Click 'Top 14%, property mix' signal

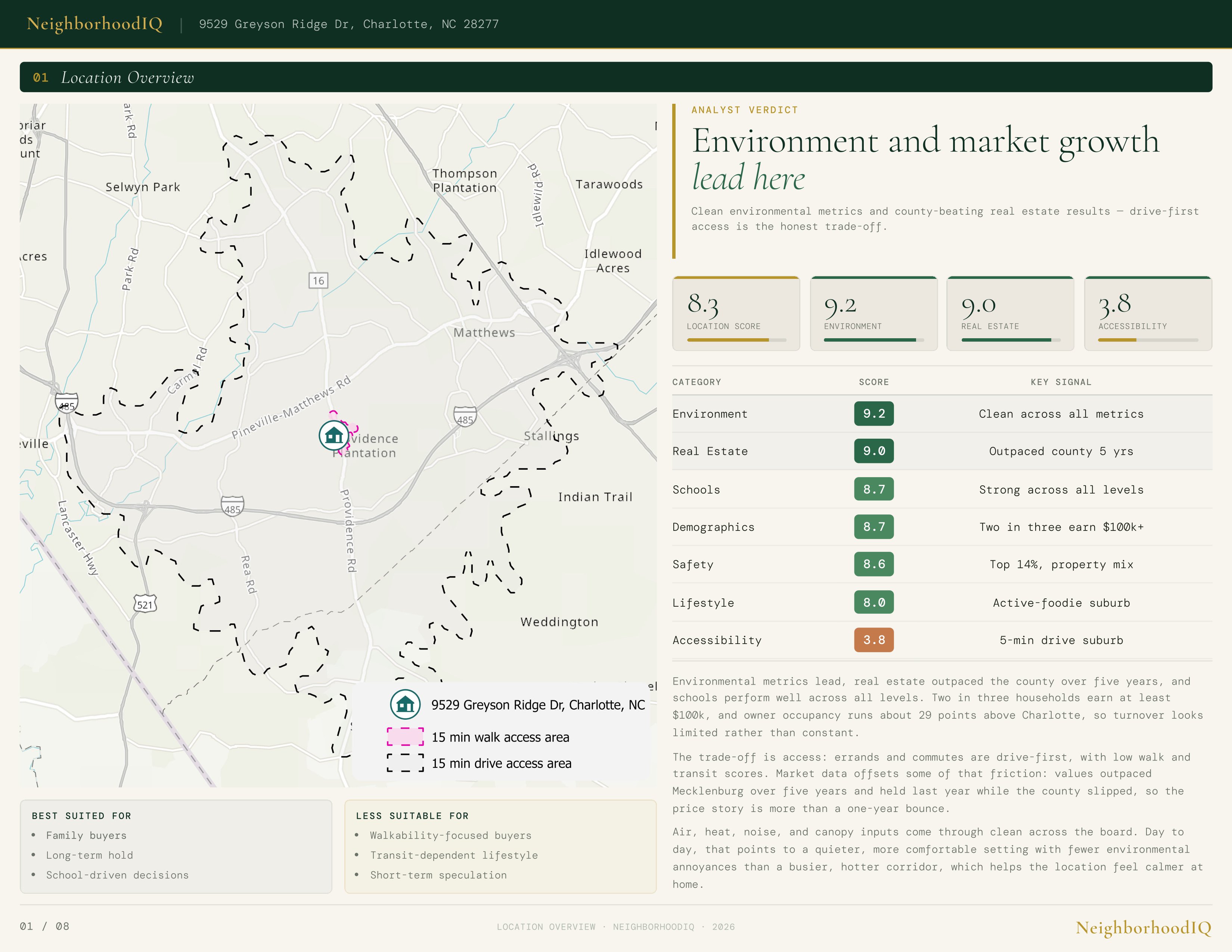[1061, 564]
